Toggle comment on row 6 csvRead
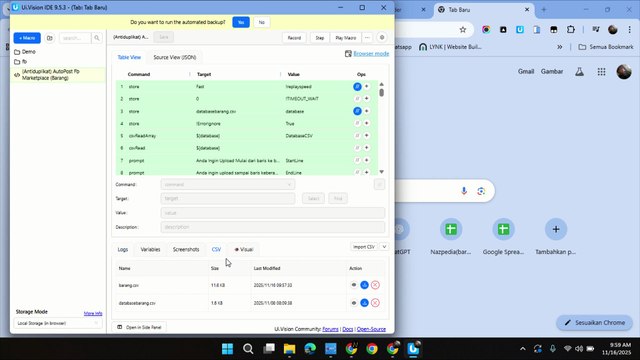This screenshot has width=640, height=360. click(357, 148)
